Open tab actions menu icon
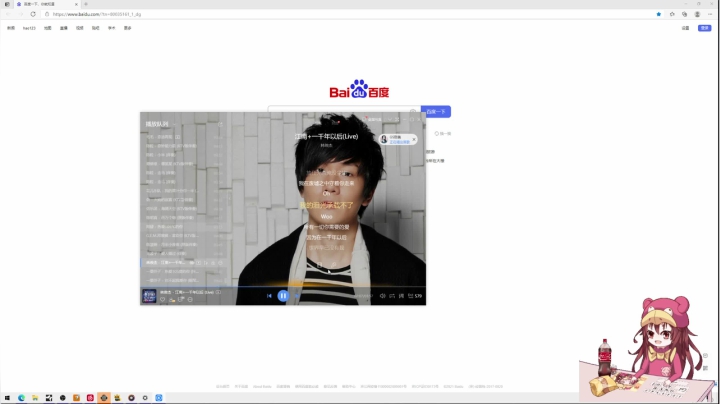 click(x=7, y=4)
